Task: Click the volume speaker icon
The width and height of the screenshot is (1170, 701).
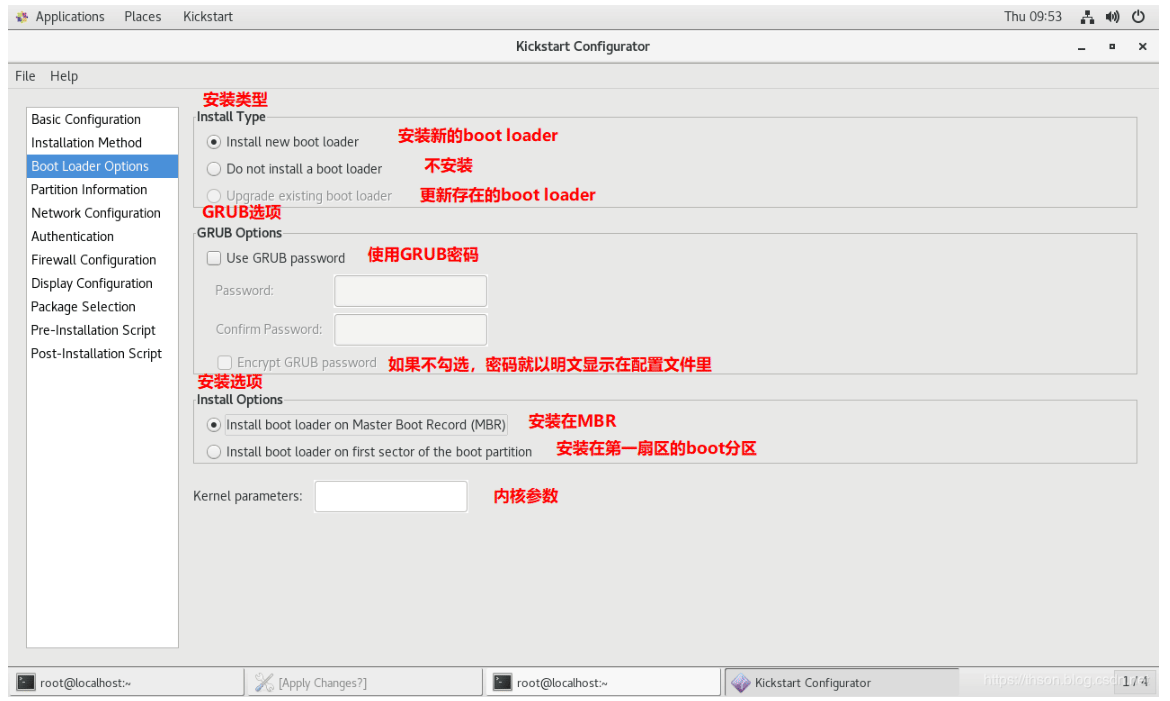Action: point(1113,16)
